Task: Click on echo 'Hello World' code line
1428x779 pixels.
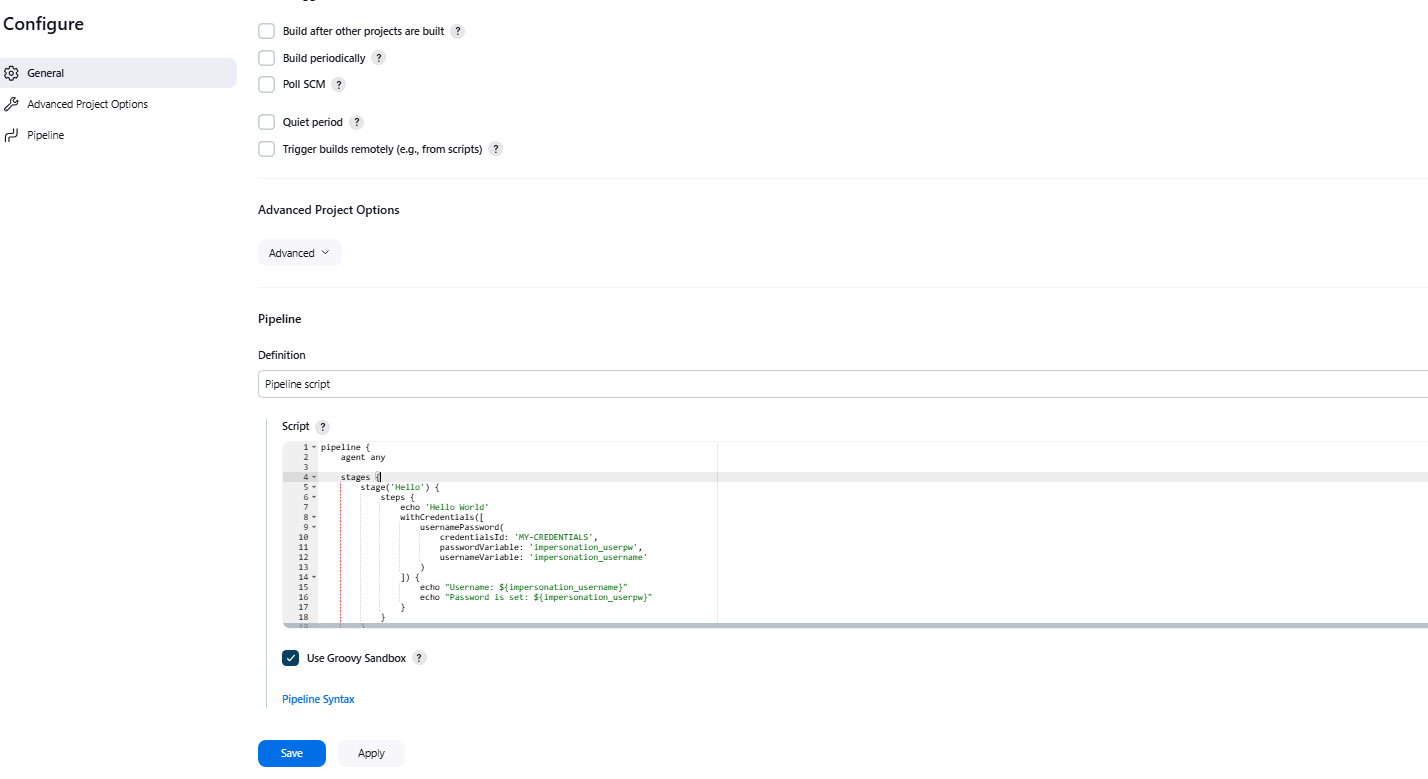Action: pos(444,507)
